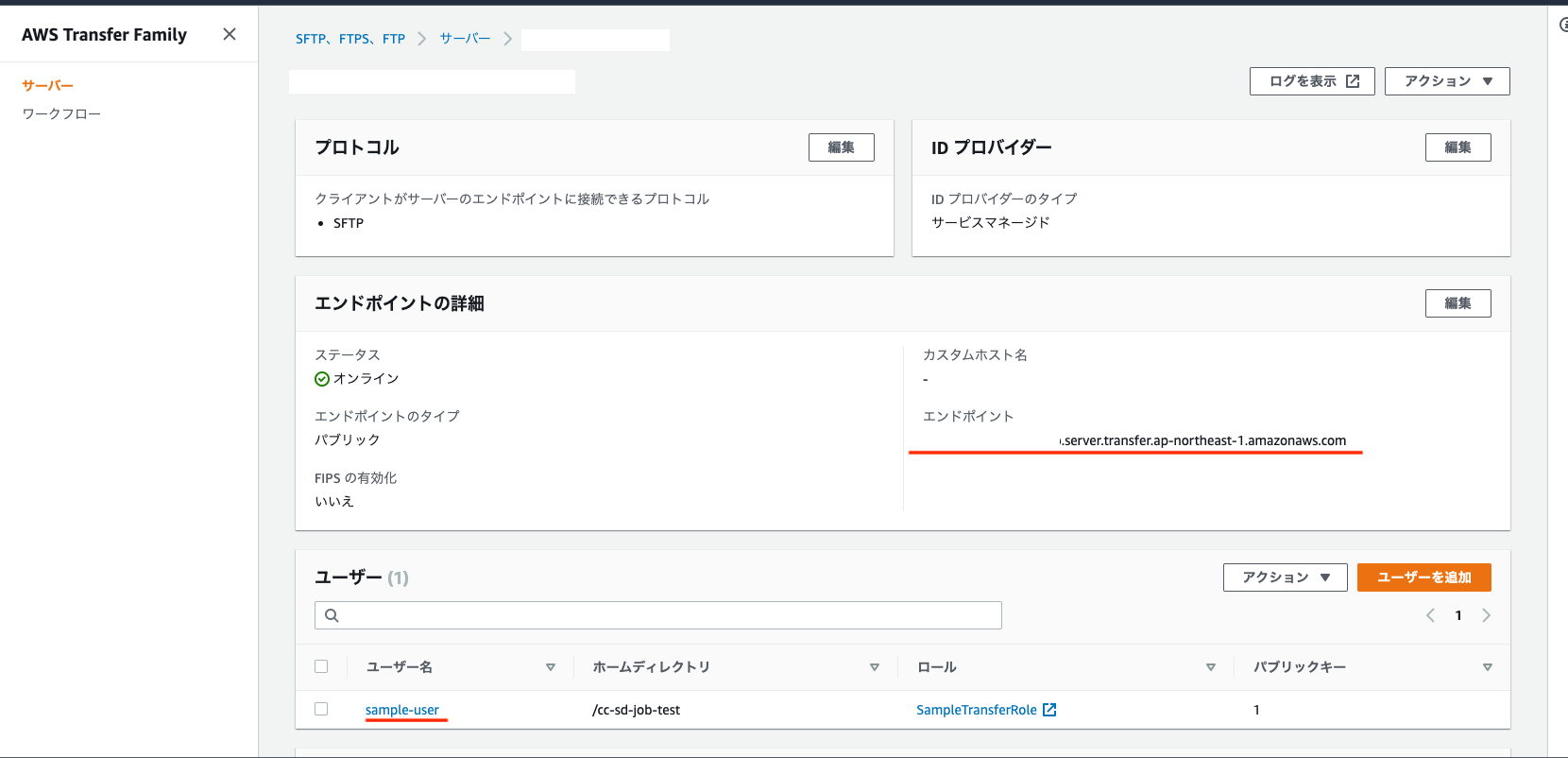Focus the user search input field
Image resolution: width=1568 pixels, height=758 pixels.
tap(658, 615)
